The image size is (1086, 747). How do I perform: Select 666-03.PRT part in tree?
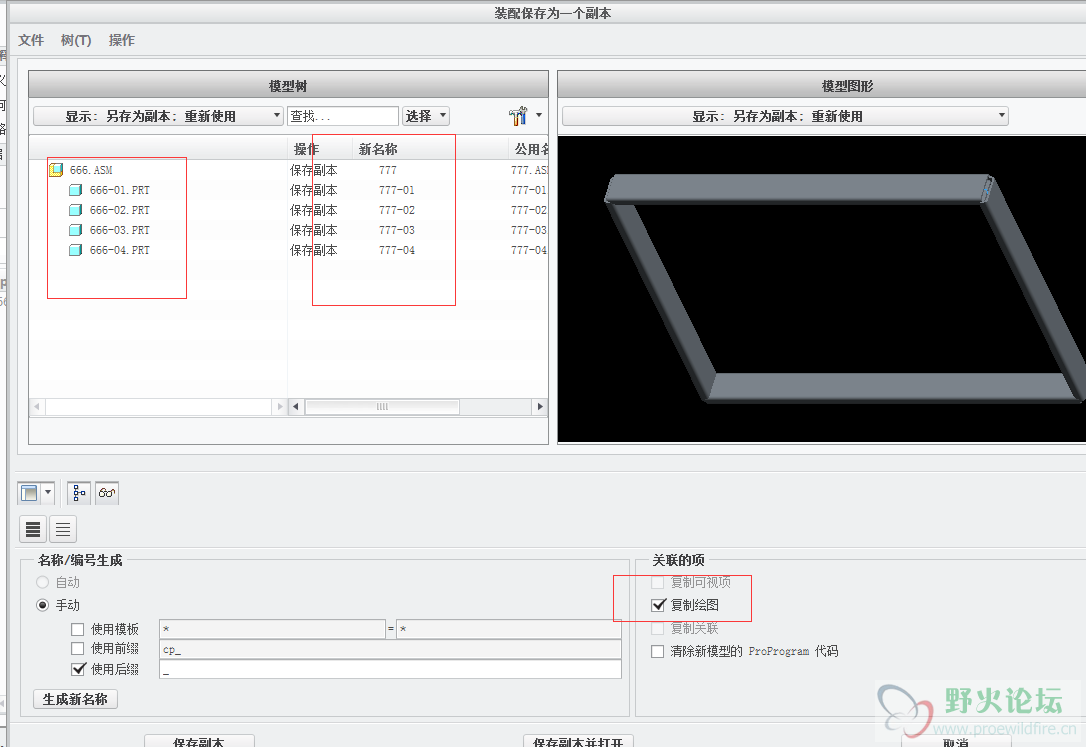tap(119, 230)
